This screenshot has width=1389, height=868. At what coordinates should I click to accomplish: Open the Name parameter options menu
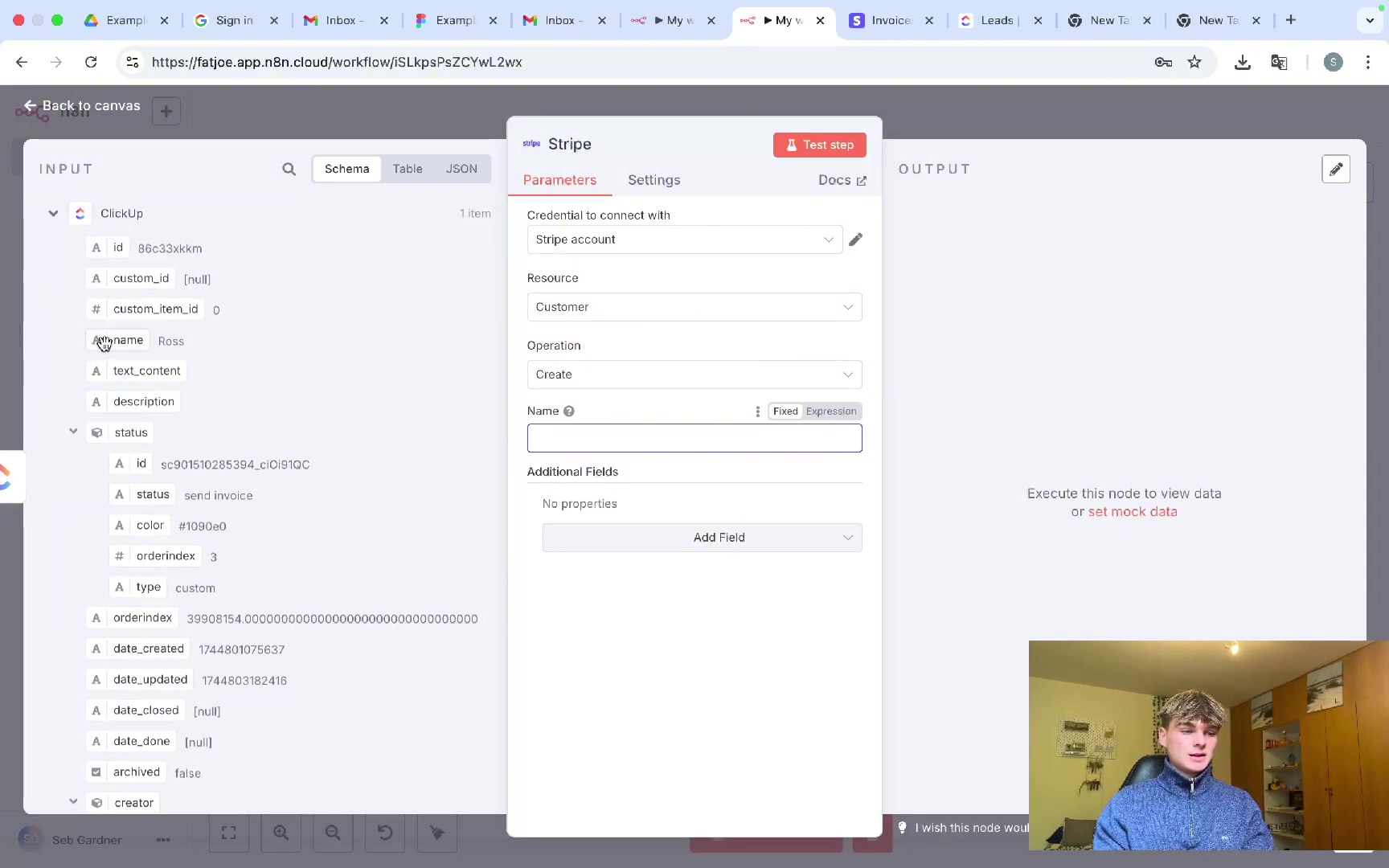(x=757, y=411)
